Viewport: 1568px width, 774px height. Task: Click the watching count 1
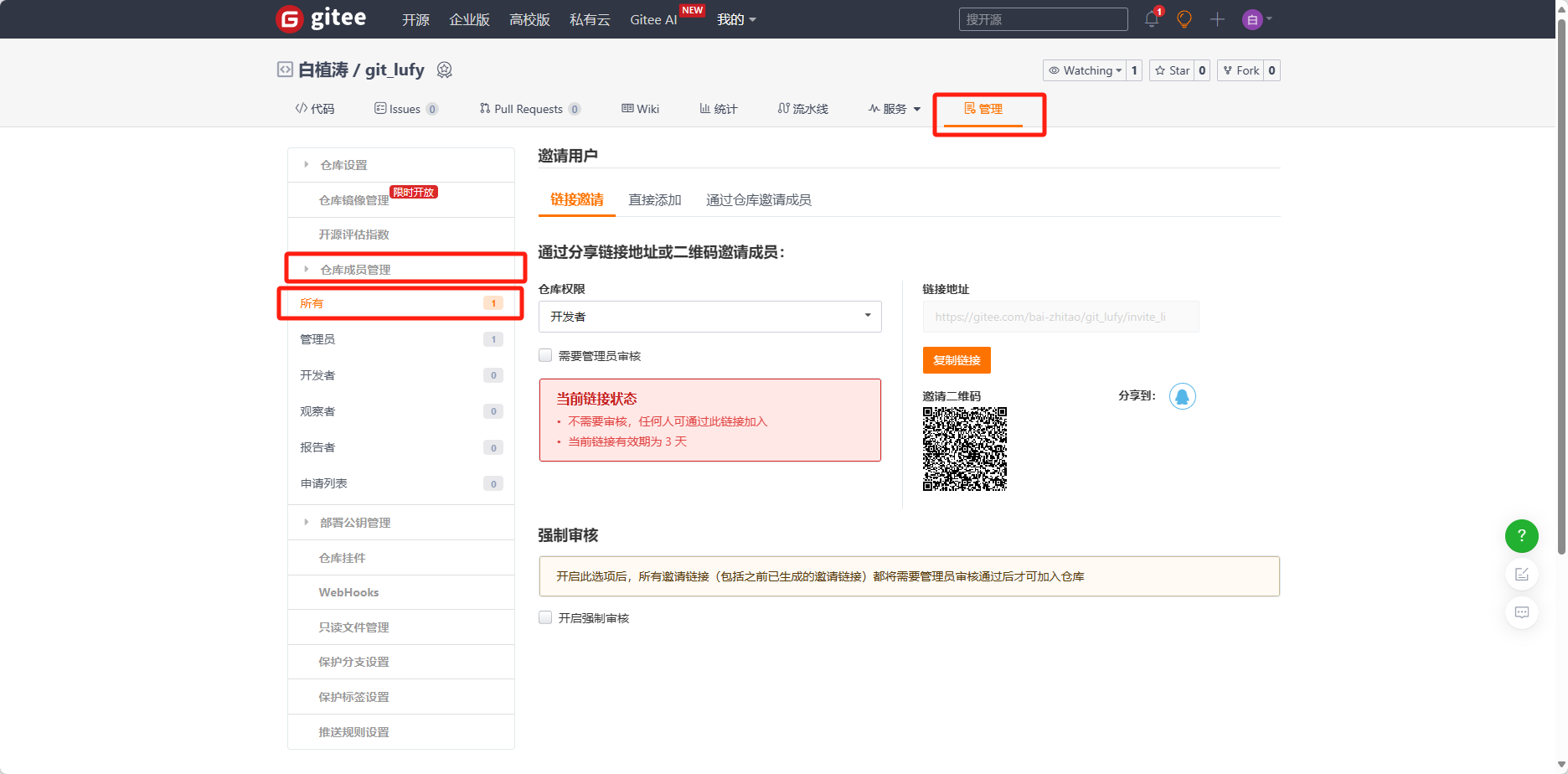tap(1134, 70)
